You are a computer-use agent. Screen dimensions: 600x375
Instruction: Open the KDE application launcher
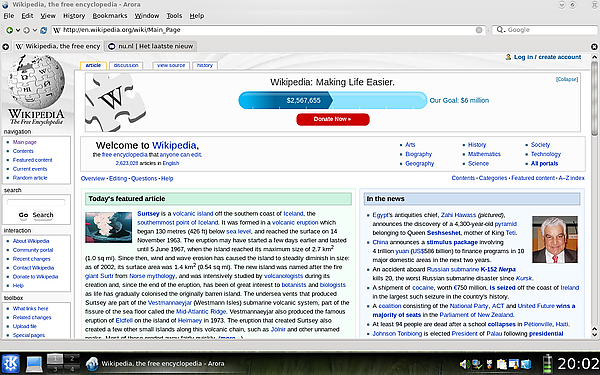[11, 363]
